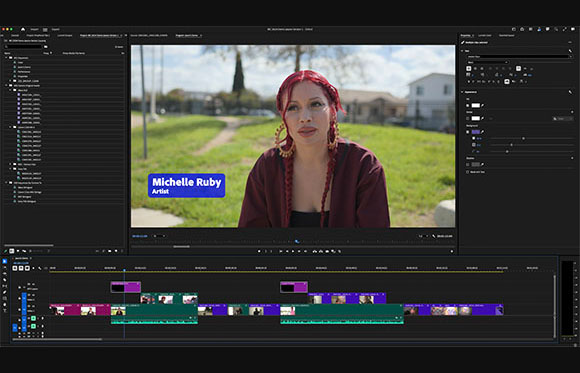This screenshot has height=373, width=580.
Task: Open timeline display settings wrench
Action: tap(40, 268)
